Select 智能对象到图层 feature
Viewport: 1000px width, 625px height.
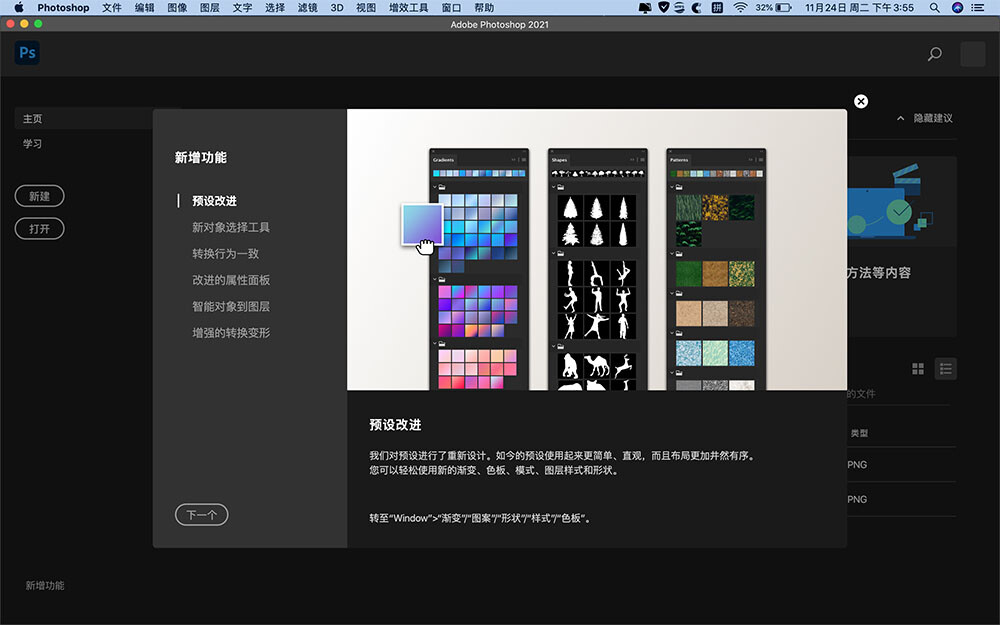[231, 307]
